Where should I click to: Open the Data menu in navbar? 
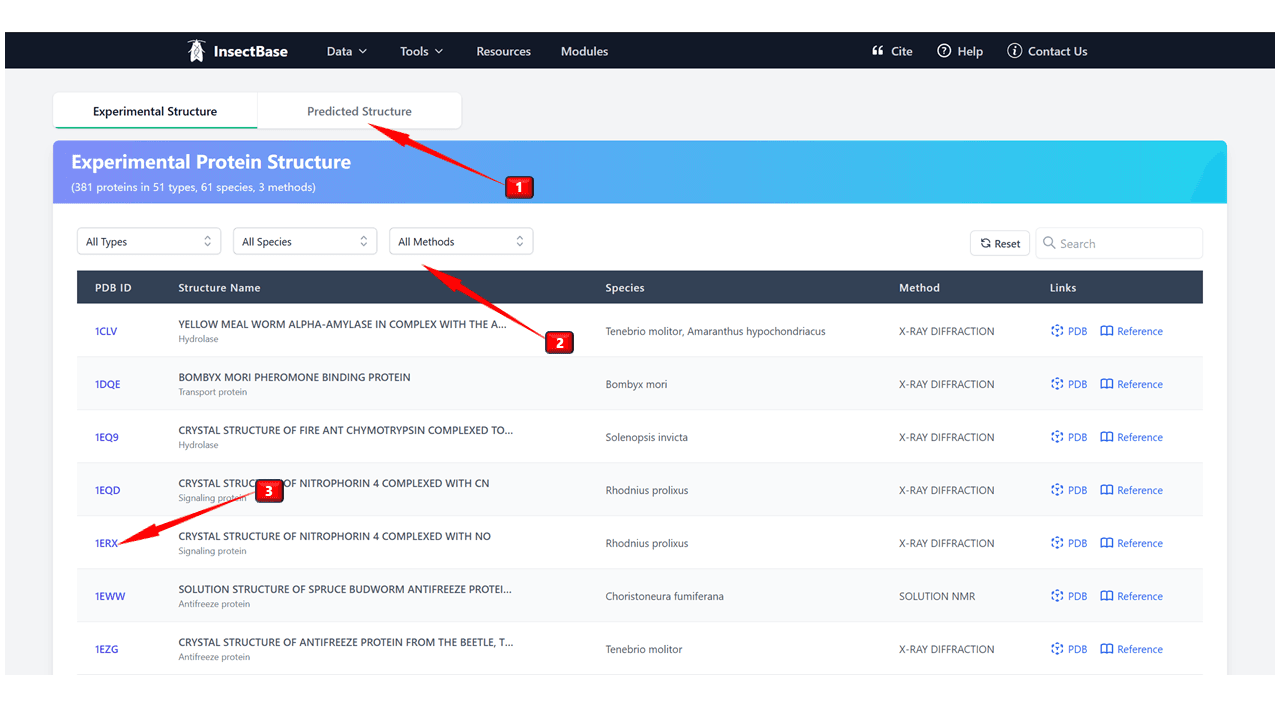click(x=347, y=51)
